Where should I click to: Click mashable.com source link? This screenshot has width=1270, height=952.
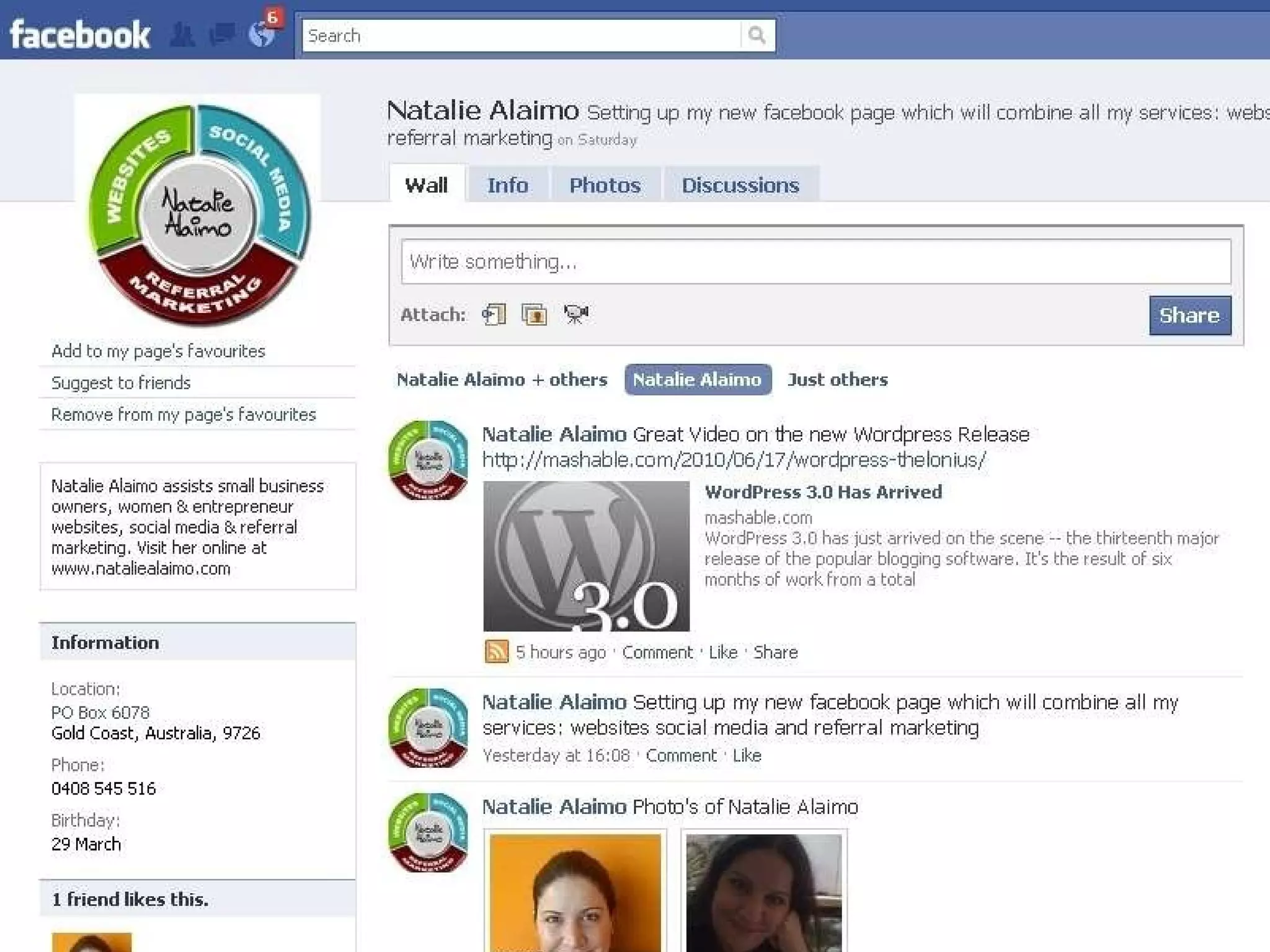[758, 518]
